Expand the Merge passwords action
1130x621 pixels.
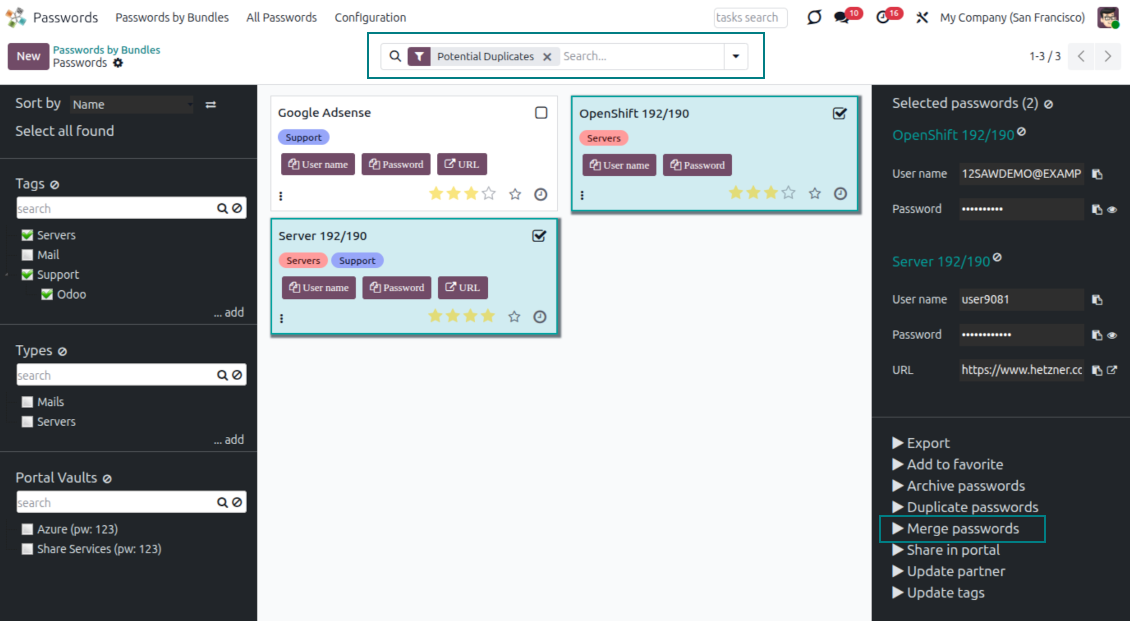[962, 529]
